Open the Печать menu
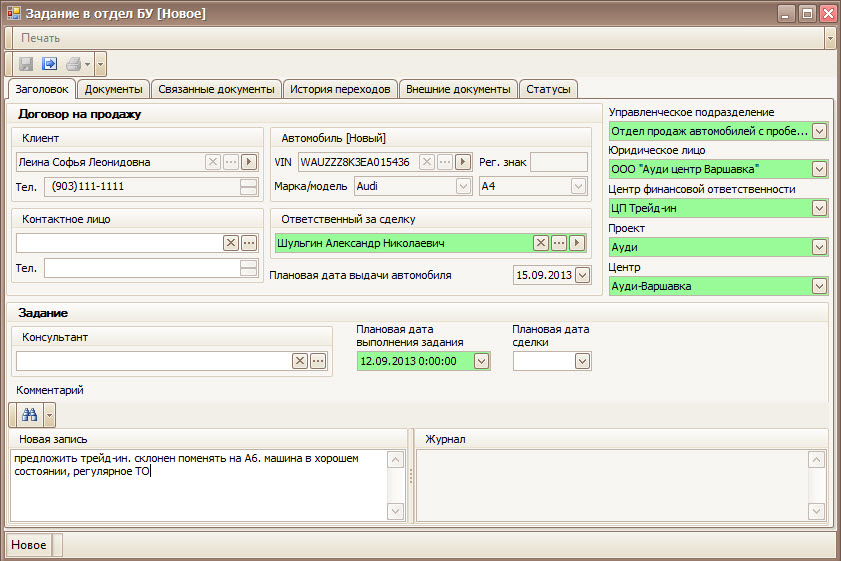 41,38
